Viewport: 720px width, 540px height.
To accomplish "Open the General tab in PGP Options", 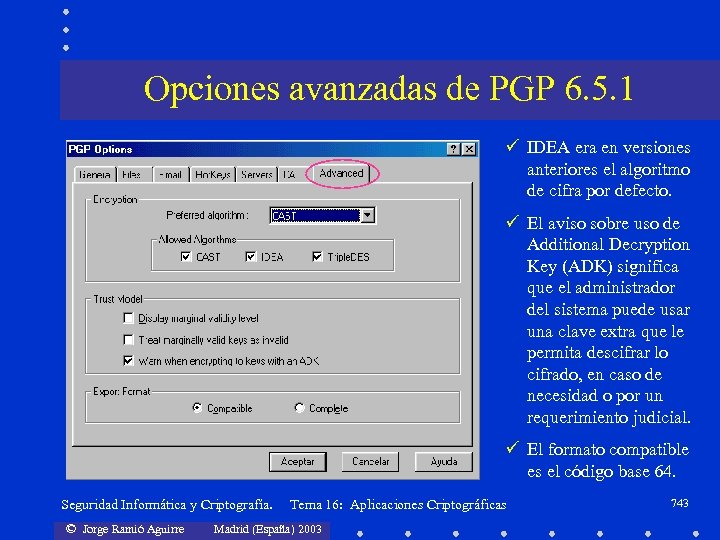I will [x=95, y=174].
